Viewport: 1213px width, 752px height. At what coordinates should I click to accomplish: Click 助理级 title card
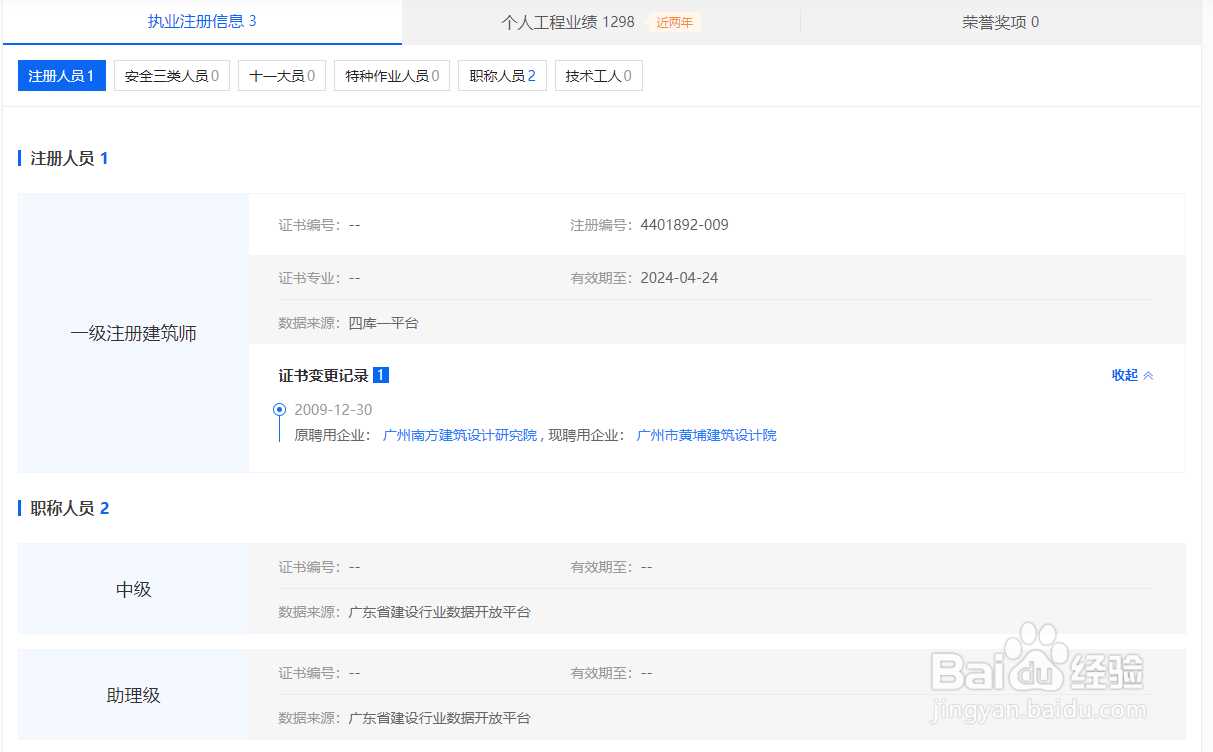click(133, 695)
